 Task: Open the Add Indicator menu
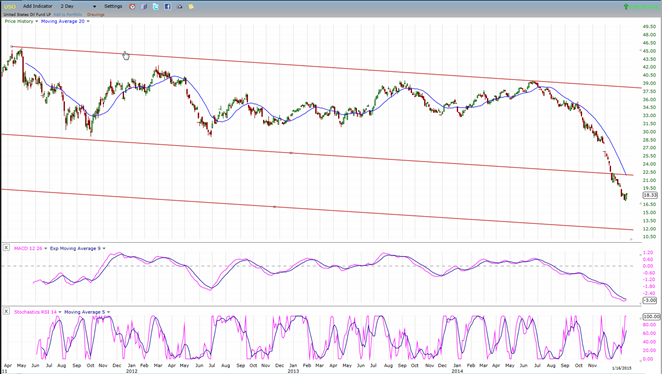point(38,6)
